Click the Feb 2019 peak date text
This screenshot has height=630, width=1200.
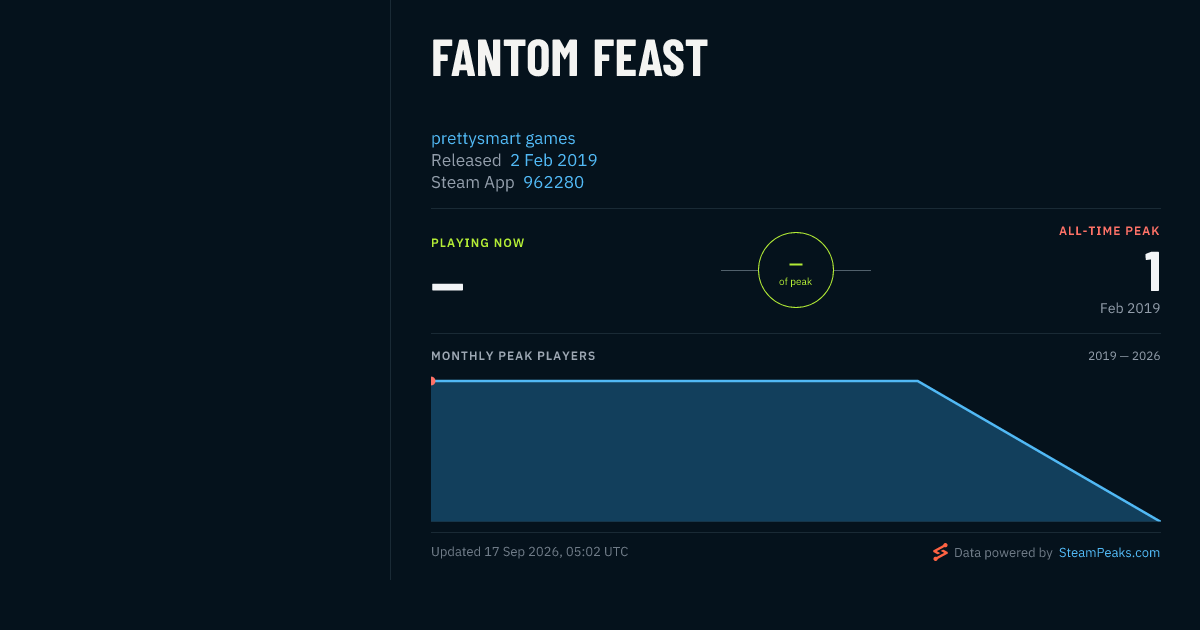[x=1130, y=308]
